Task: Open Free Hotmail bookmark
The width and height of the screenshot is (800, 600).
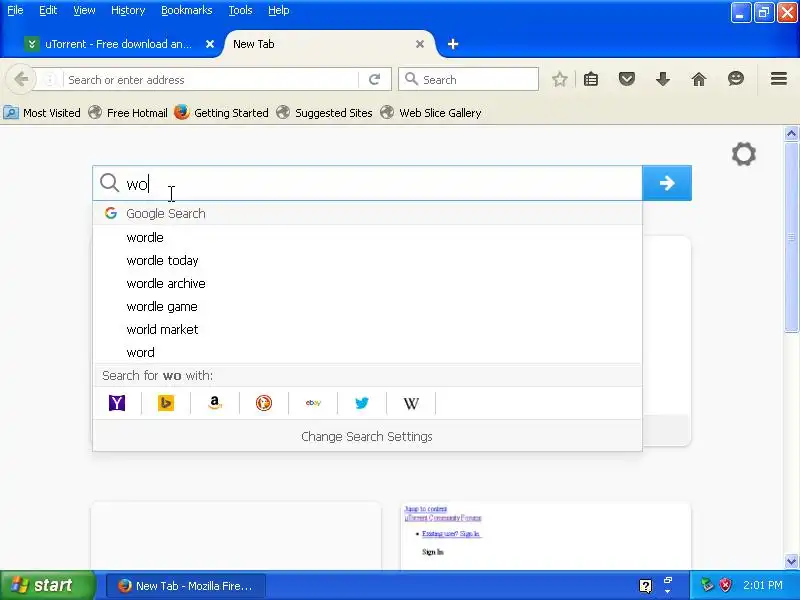Action: click(128, 113)
